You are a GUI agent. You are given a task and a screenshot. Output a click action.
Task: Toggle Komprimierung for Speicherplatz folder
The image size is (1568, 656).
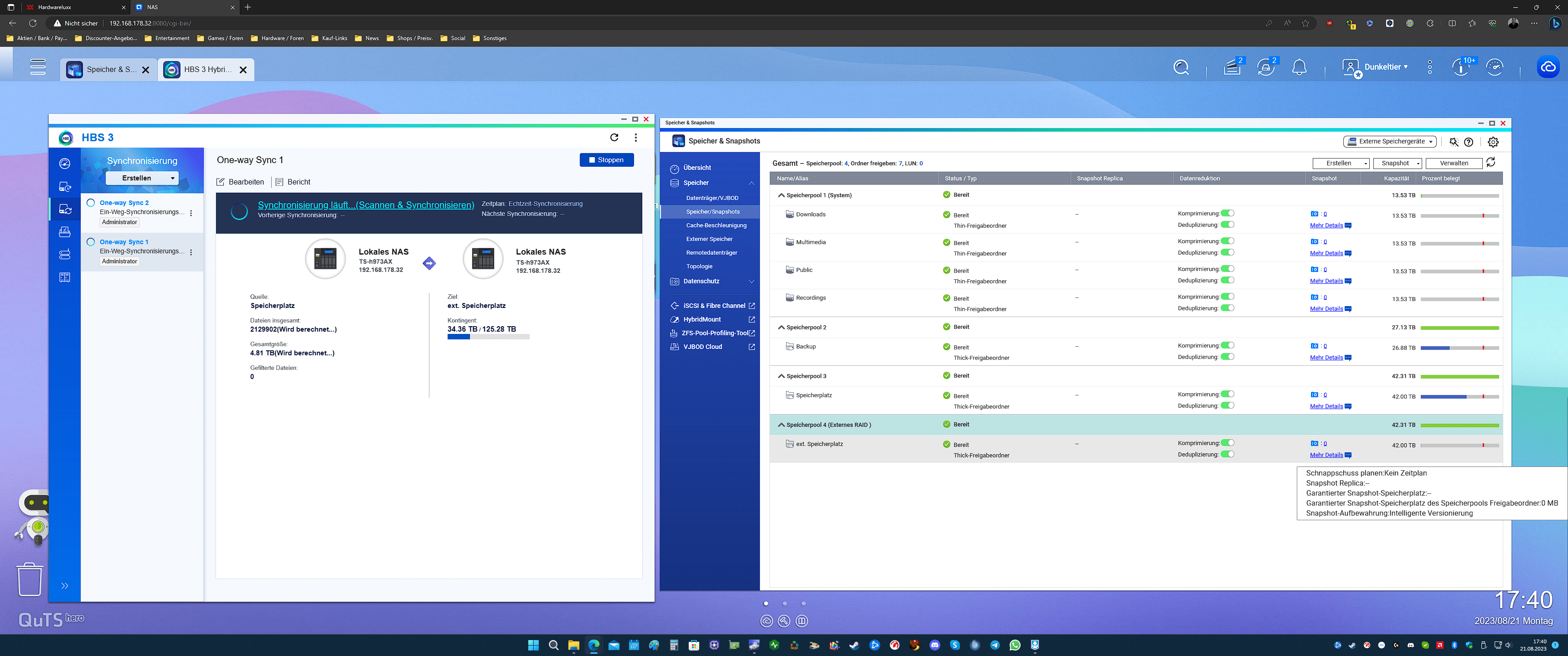(x=1228, y=394)
